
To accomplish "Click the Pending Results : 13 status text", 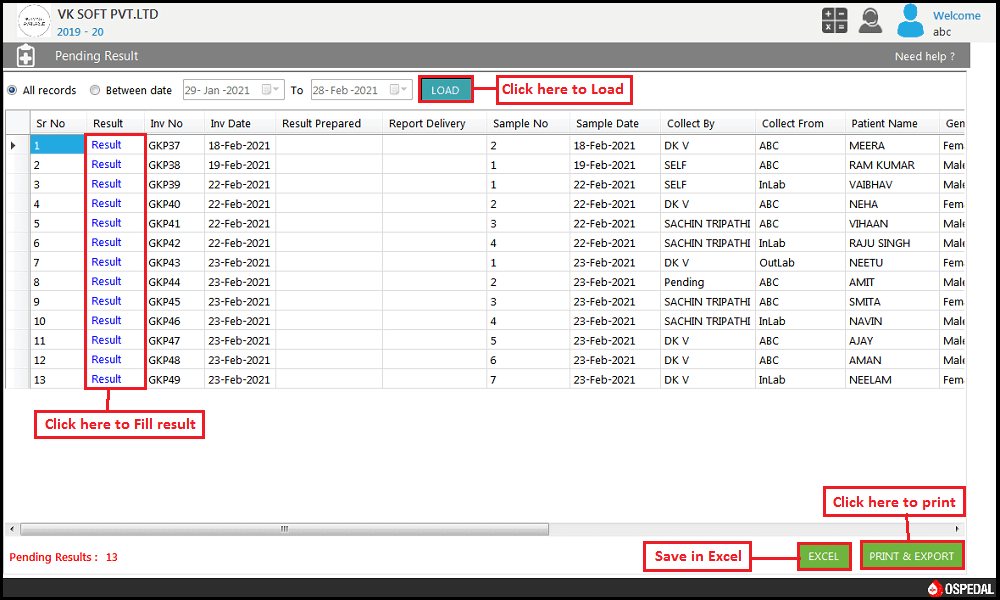I will 63,557.
